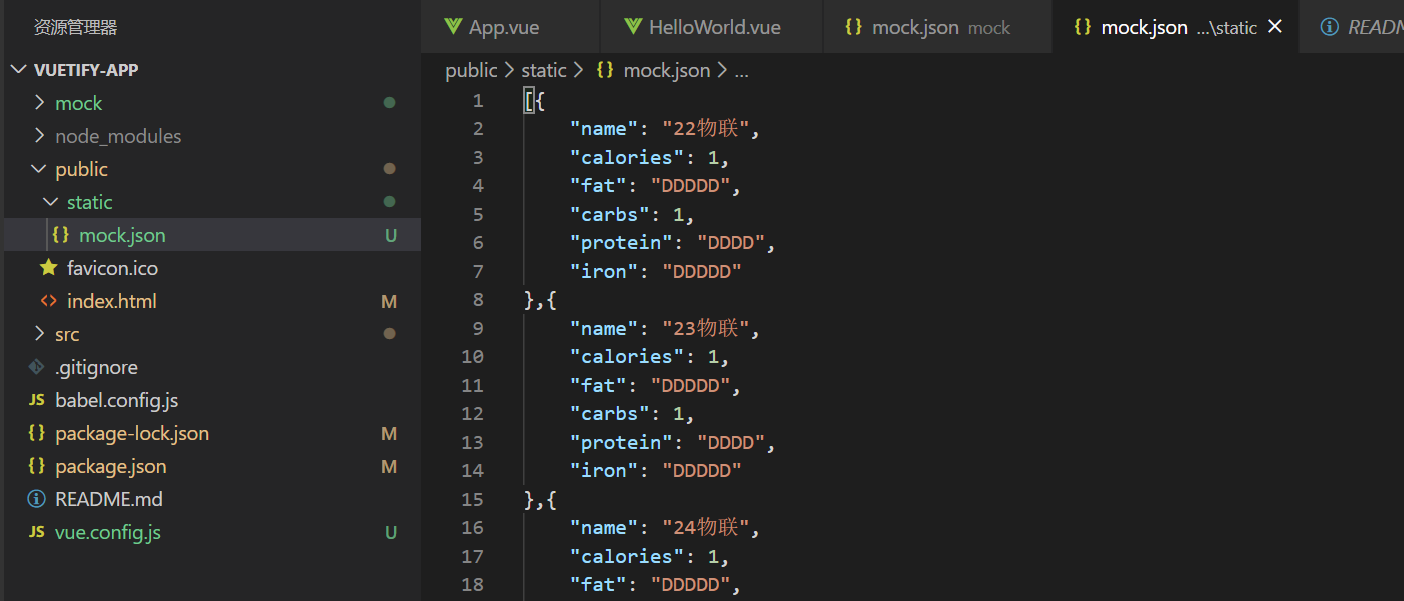1404x601 pixels.
Task: Click line number 8 in the gutter
Action: tap(478, 300)
